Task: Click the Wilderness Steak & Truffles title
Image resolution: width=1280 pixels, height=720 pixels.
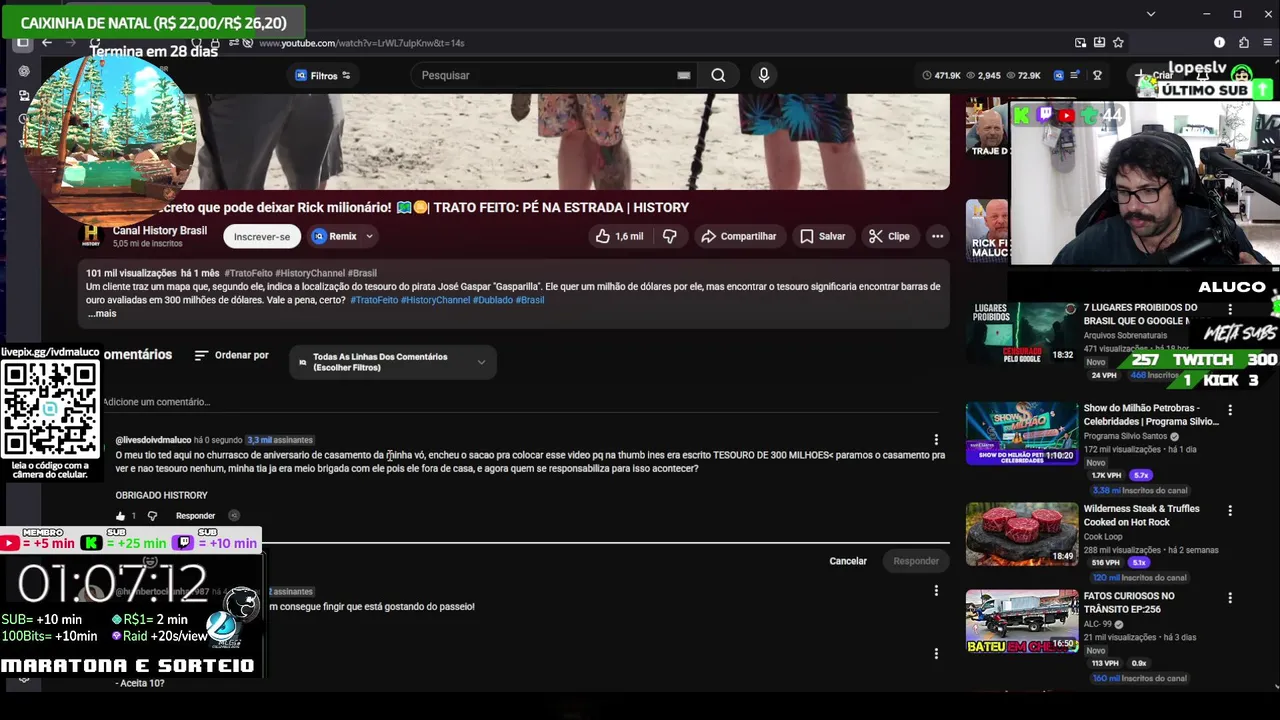Action: [x=1142, y=515]
